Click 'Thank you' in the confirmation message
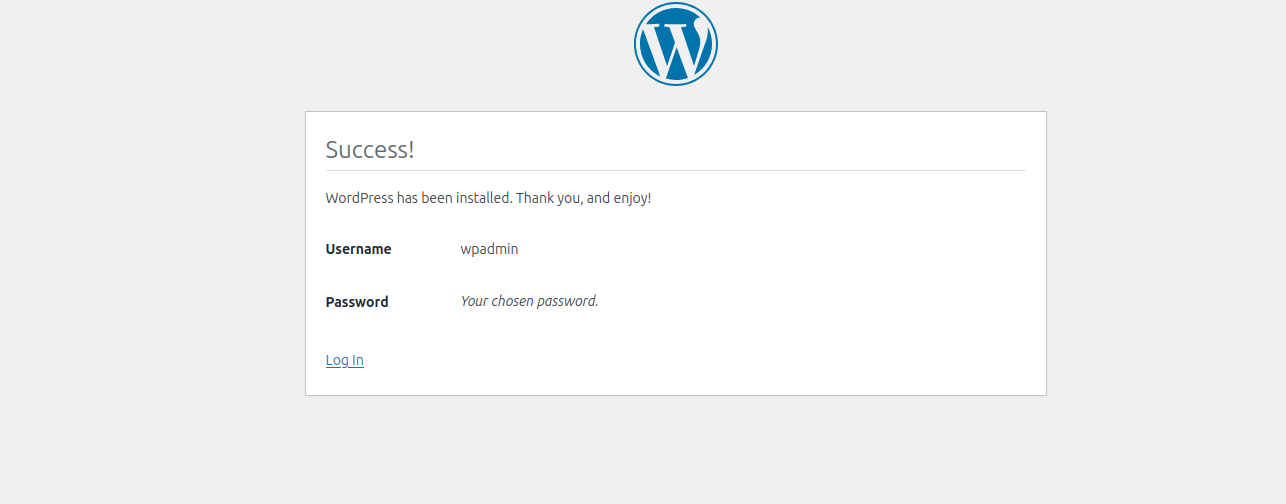Image resolution: width=1286 pixels, height=504 pixels. 548,198
